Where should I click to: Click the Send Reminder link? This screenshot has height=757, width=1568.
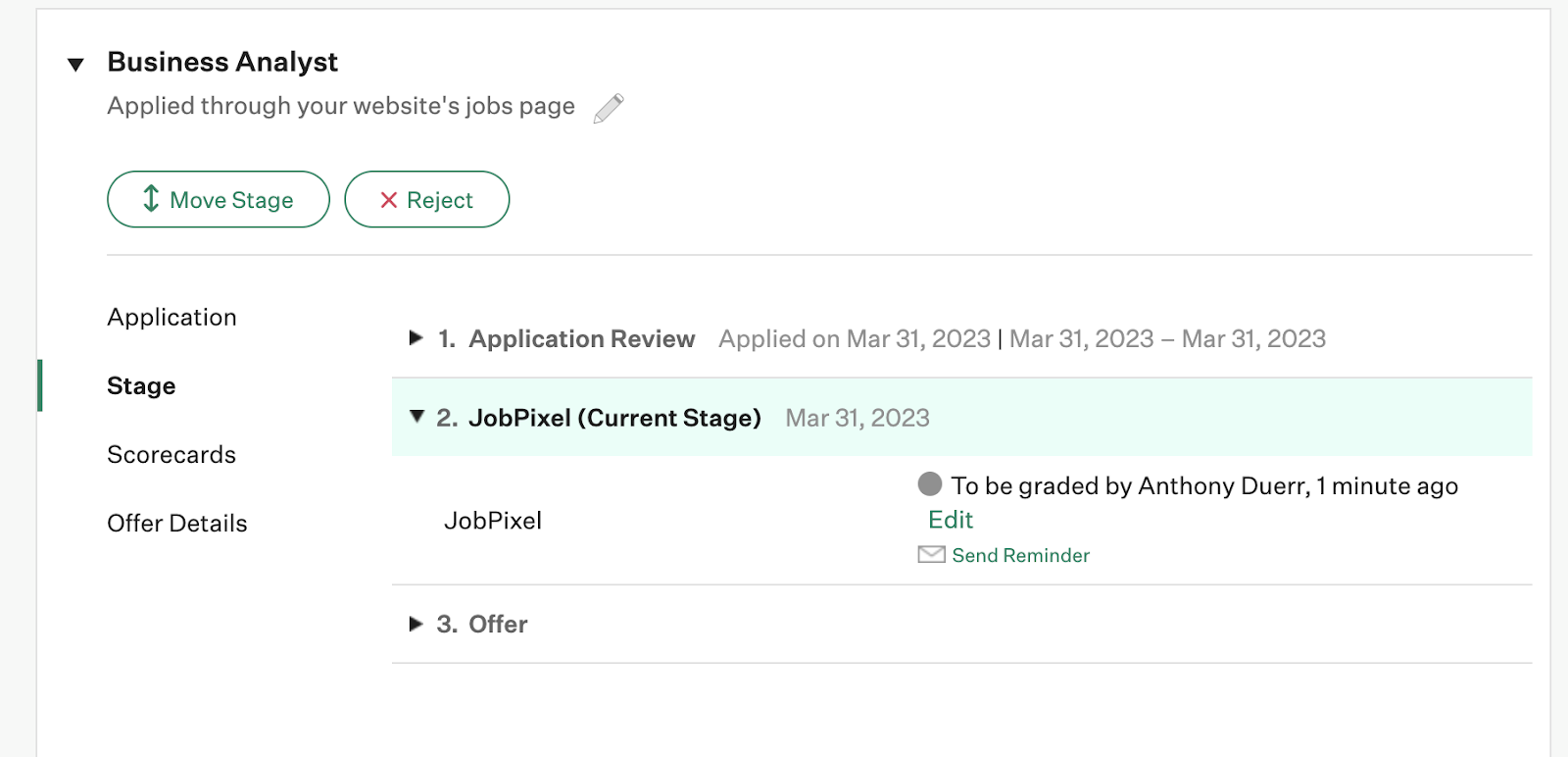1021,555
